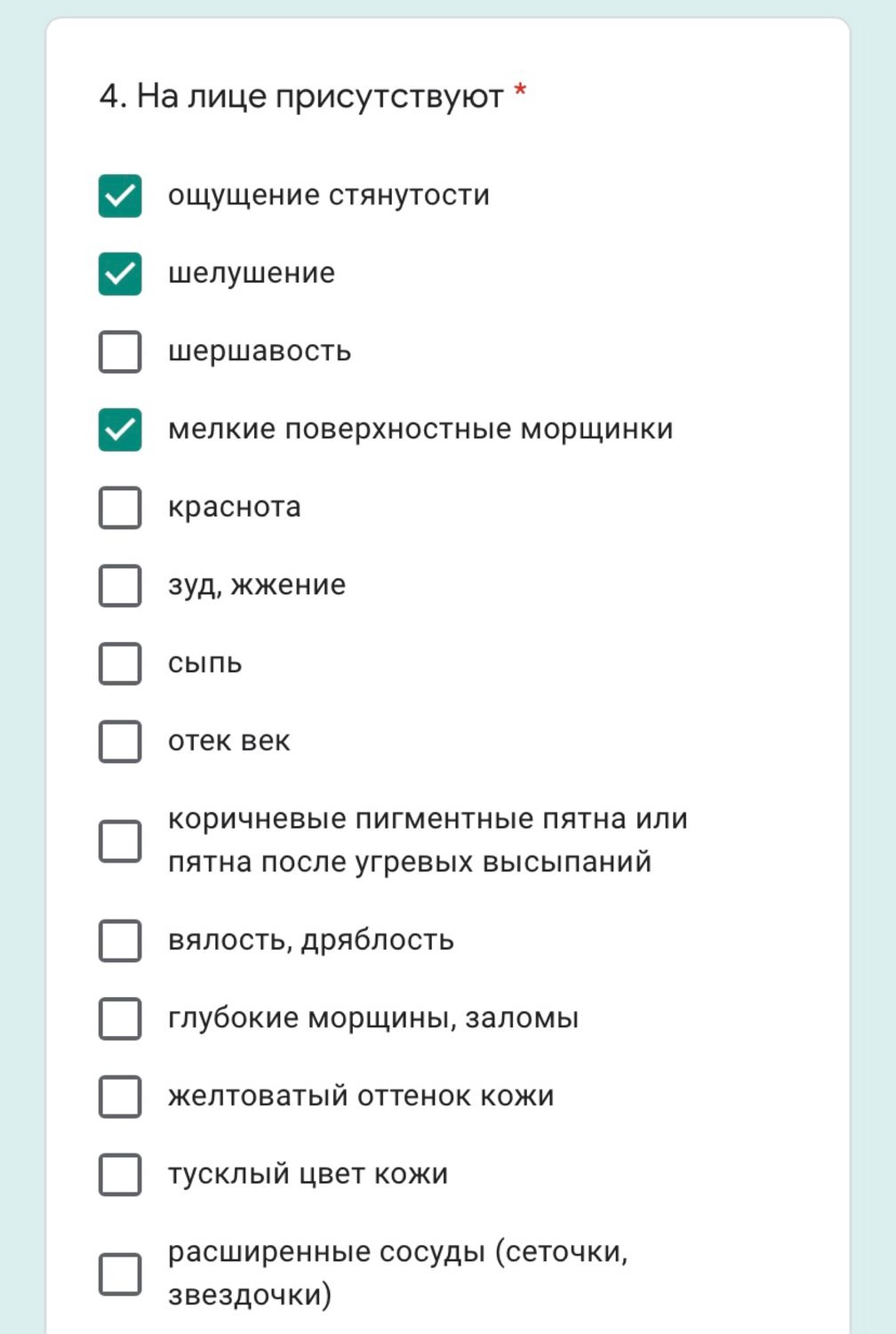The image size is (896, 1334).
Task: Check 'расширенные сосуды' checkbox
Action: 120,1274
